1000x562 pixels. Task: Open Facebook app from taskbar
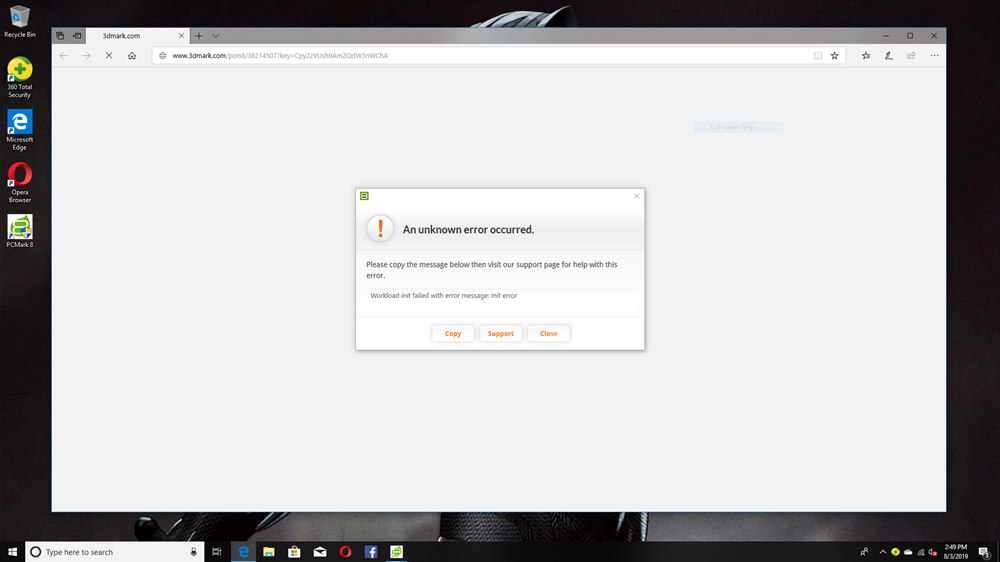tap(371, 552)
